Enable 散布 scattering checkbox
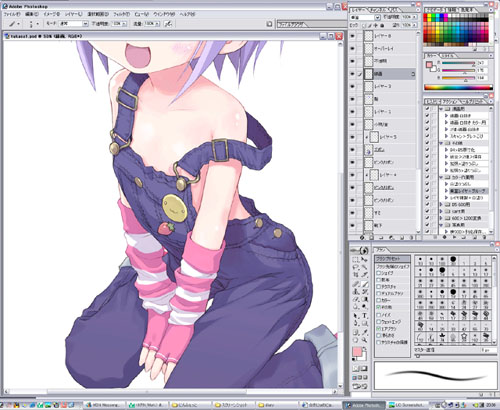Viewport: 500px width, 410px height. 379,280
